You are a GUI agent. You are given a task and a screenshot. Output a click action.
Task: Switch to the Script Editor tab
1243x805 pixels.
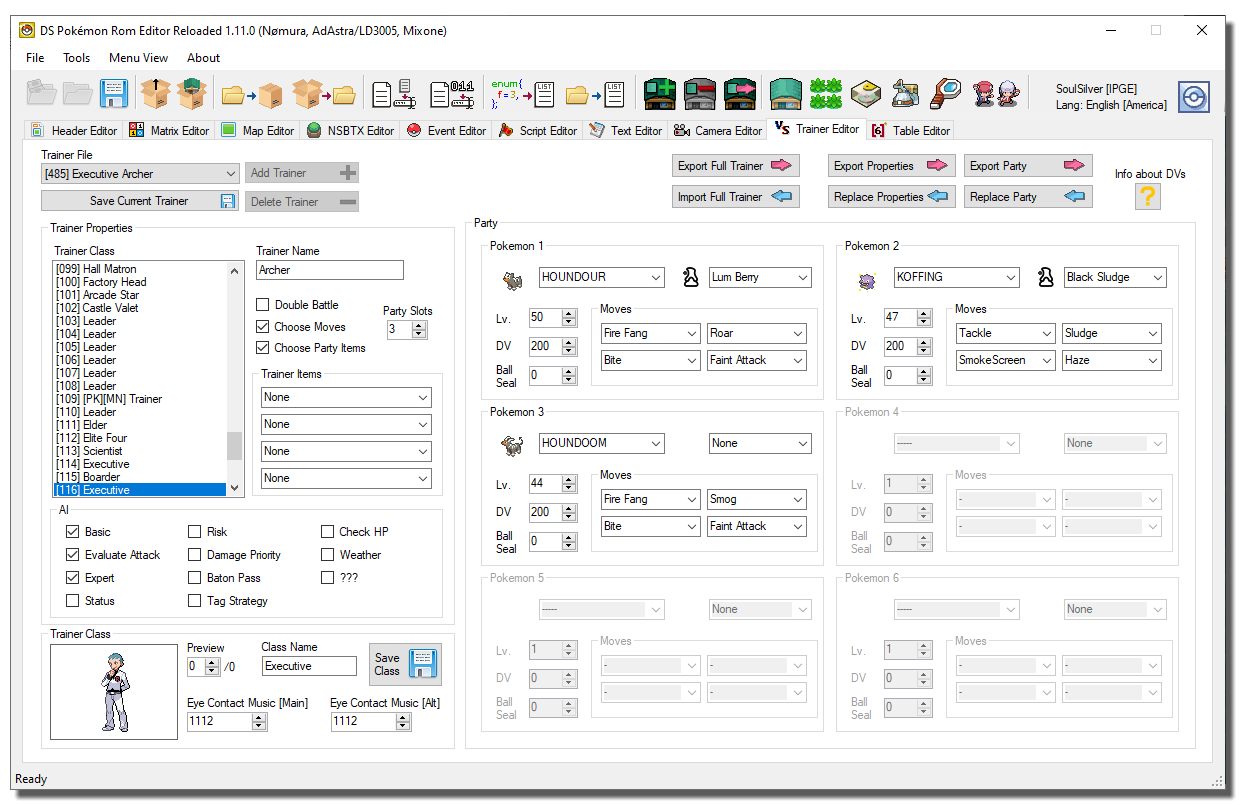538,130
